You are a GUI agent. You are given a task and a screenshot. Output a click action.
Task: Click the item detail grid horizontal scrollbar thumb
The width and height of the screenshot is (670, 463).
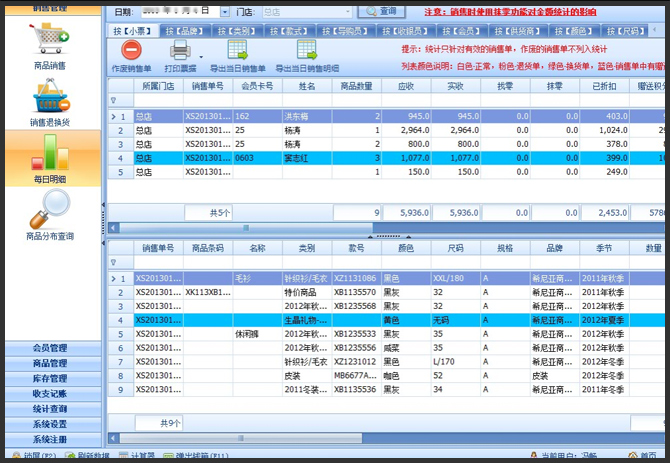[x=241, y=438]
